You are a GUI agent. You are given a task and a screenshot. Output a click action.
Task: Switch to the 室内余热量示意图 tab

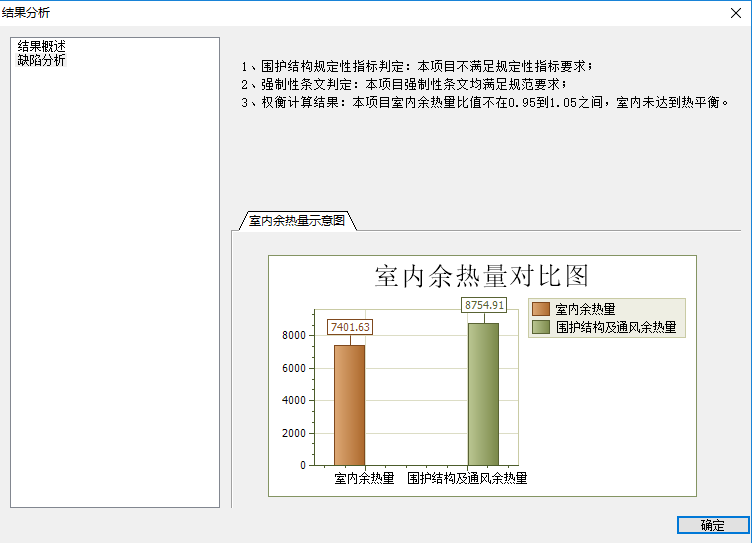point(297,221)
